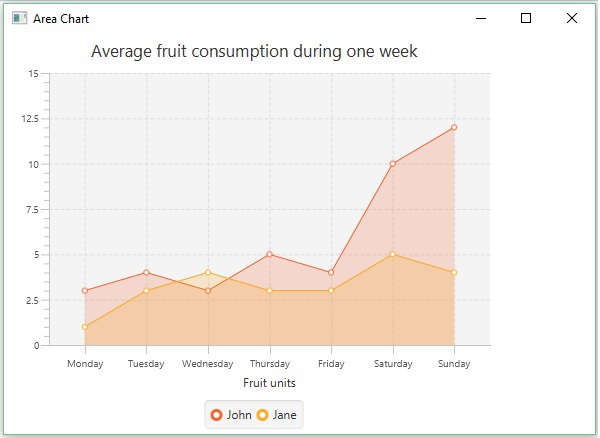The image size is (600, 438).
Task: Click Jane's Sunday data point at 4
Action: point(454,272)
